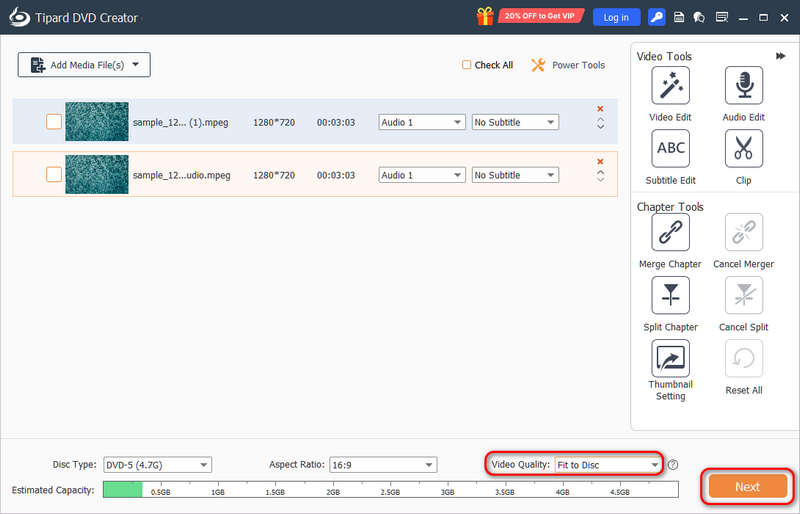Open the Video Edit tool
800x514 pixels.
(x=670, y=86)
